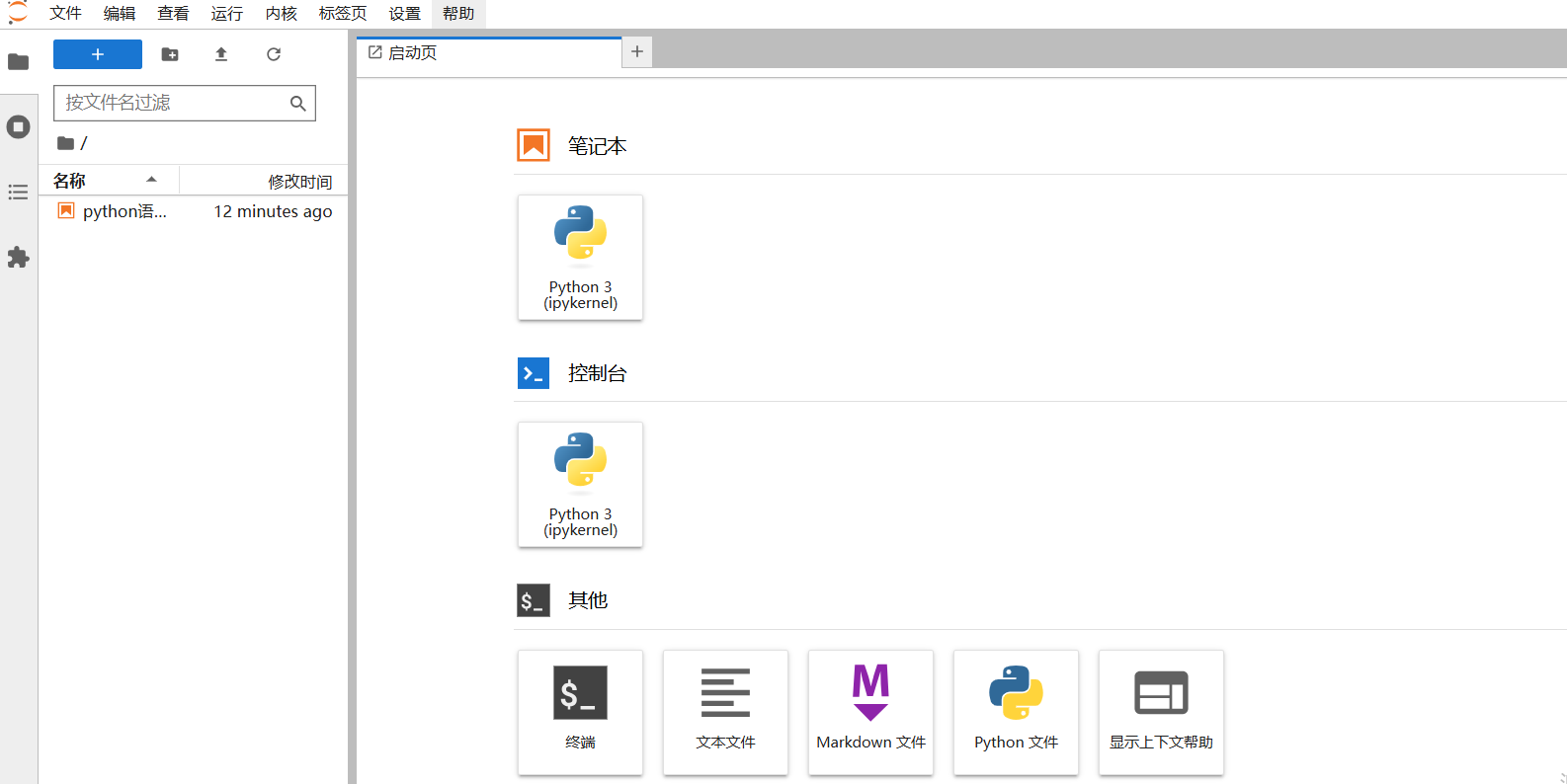This screenshot has height=784, width=1567.
Task: Open the extension manager puzzle icon
Action: pos(18,258)
